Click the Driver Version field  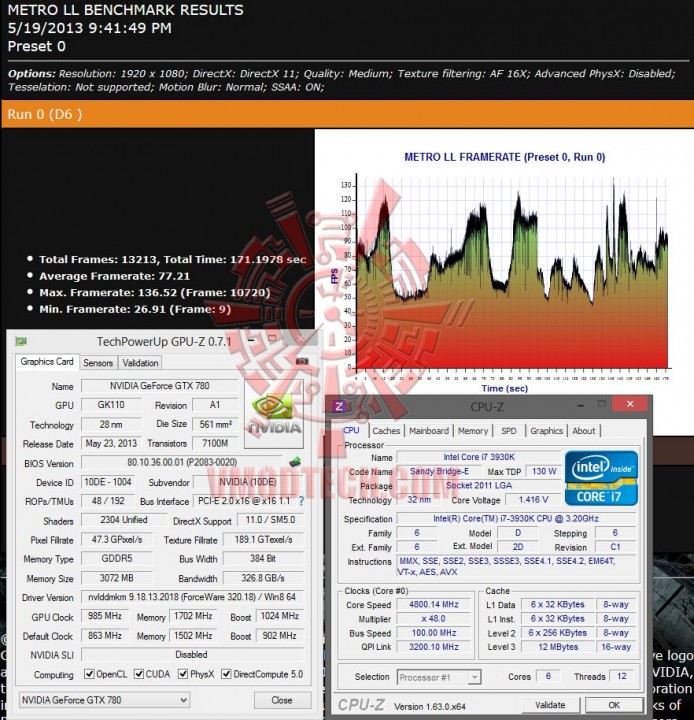192,597
